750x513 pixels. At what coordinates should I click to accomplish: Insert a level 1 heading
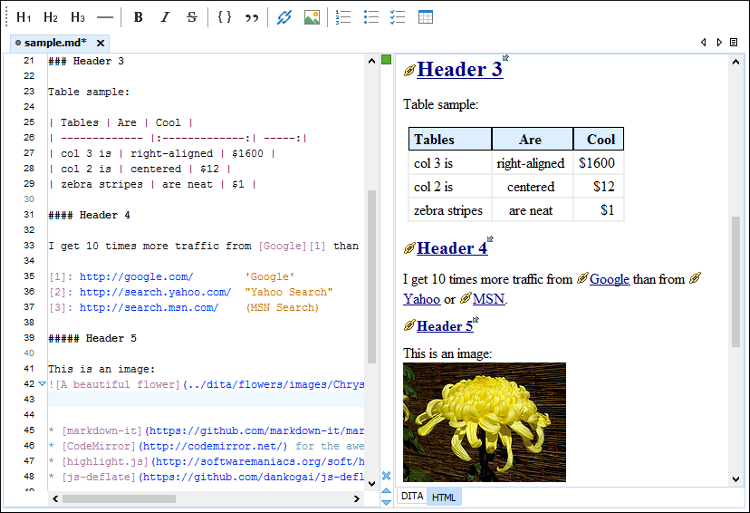(24, 17)
